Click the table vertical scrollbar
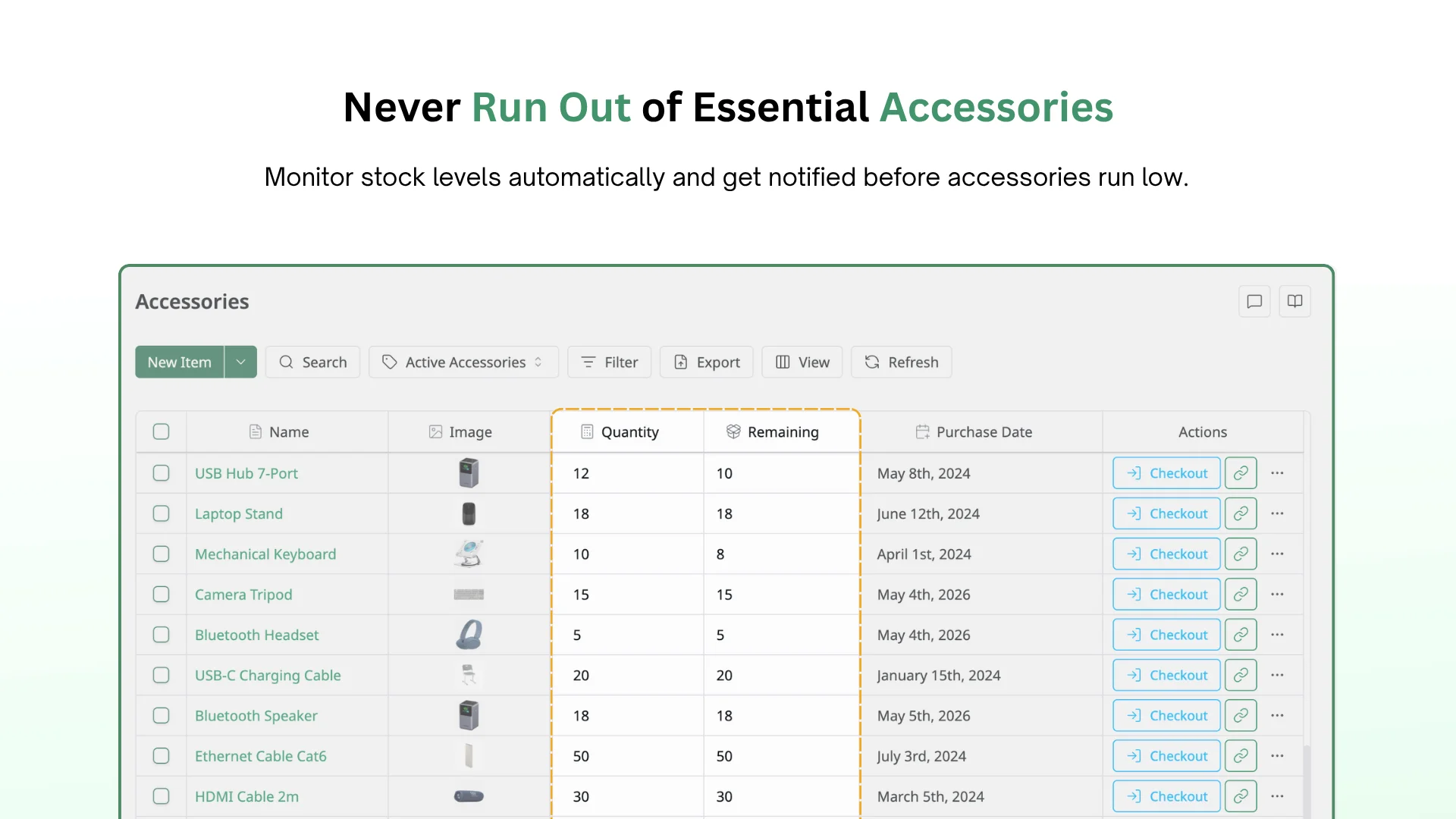 point(1307,781)
